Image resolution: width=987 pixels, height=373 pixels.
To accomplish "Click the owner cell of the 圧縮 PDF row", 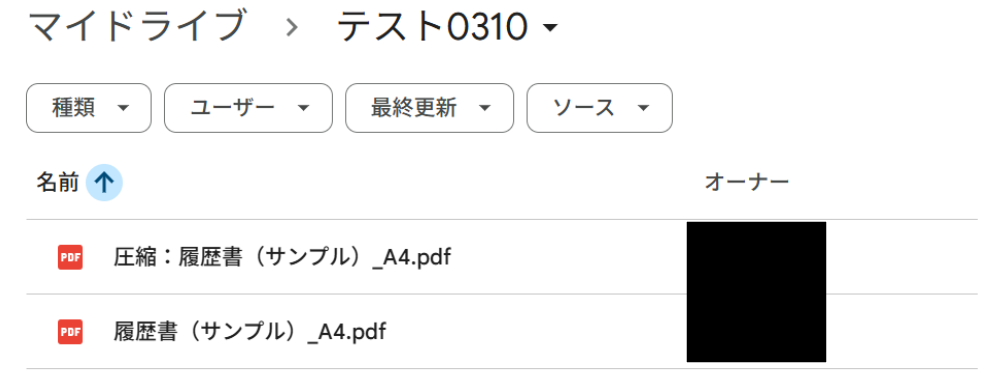I will [x=756, y=257].
